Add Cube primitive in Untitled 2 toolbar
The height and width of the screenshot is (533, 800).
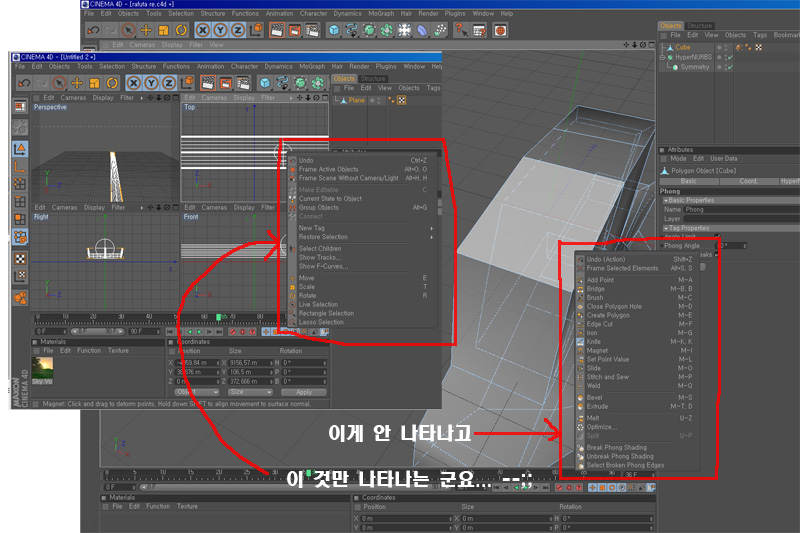click(x=265, y=83)
